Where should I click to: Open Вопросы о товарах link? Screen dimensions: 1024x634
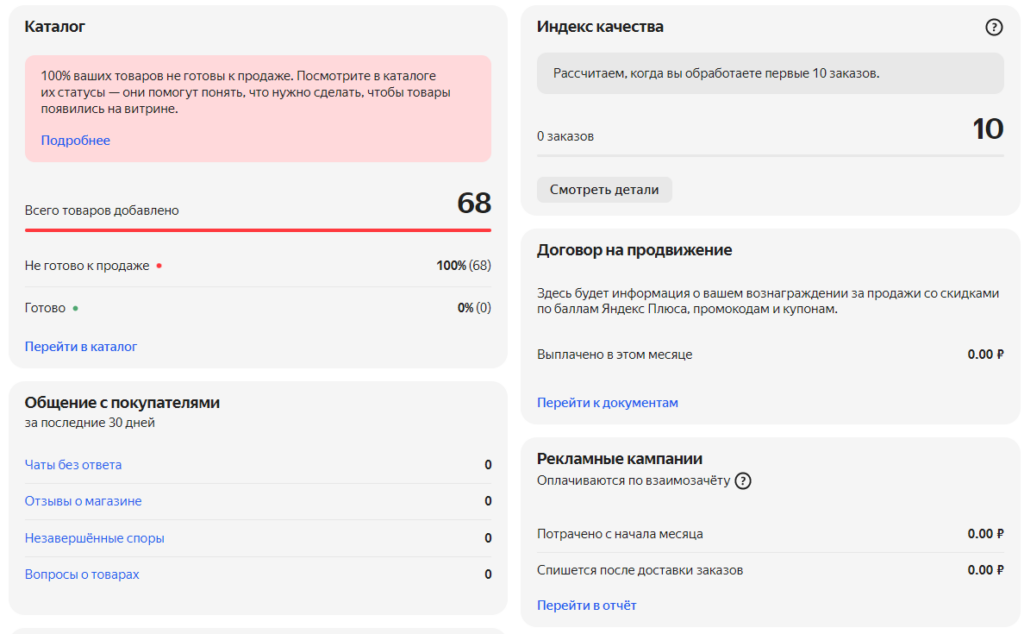(82, 575)
